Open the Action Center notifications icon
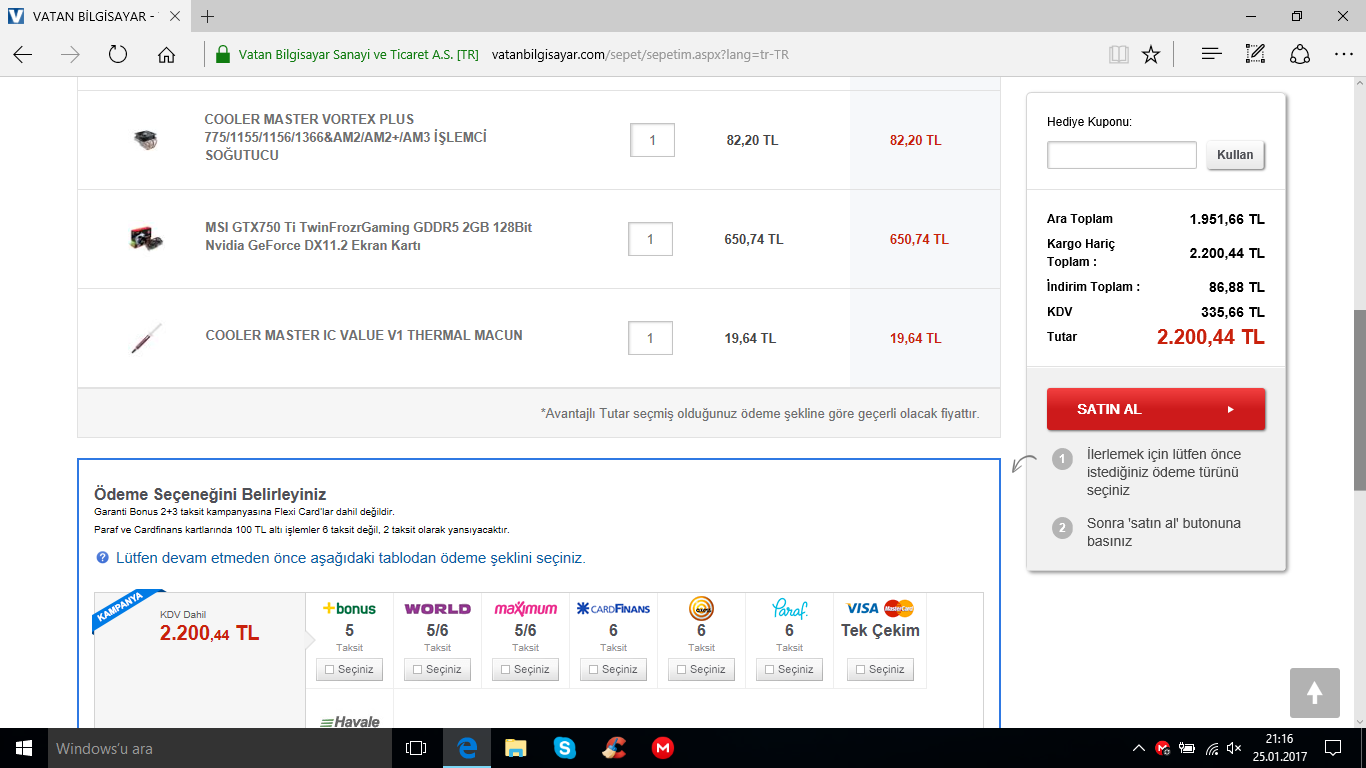 [x=1332, y=748]
